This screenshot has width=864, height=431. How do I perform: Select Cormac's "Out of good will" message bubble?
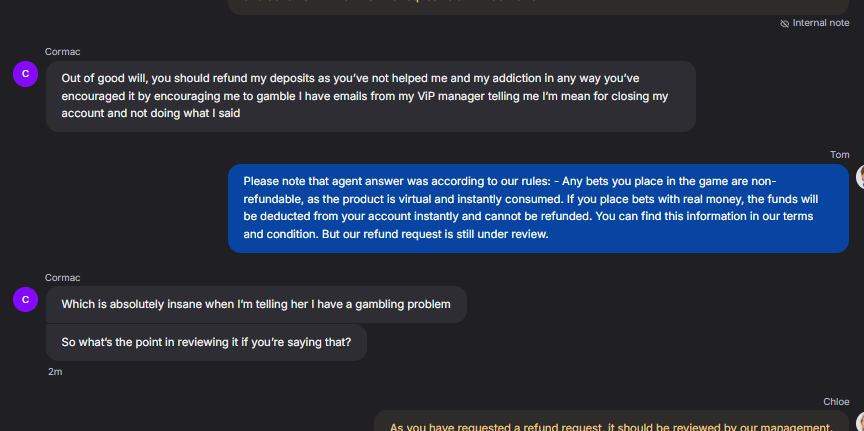370,96
